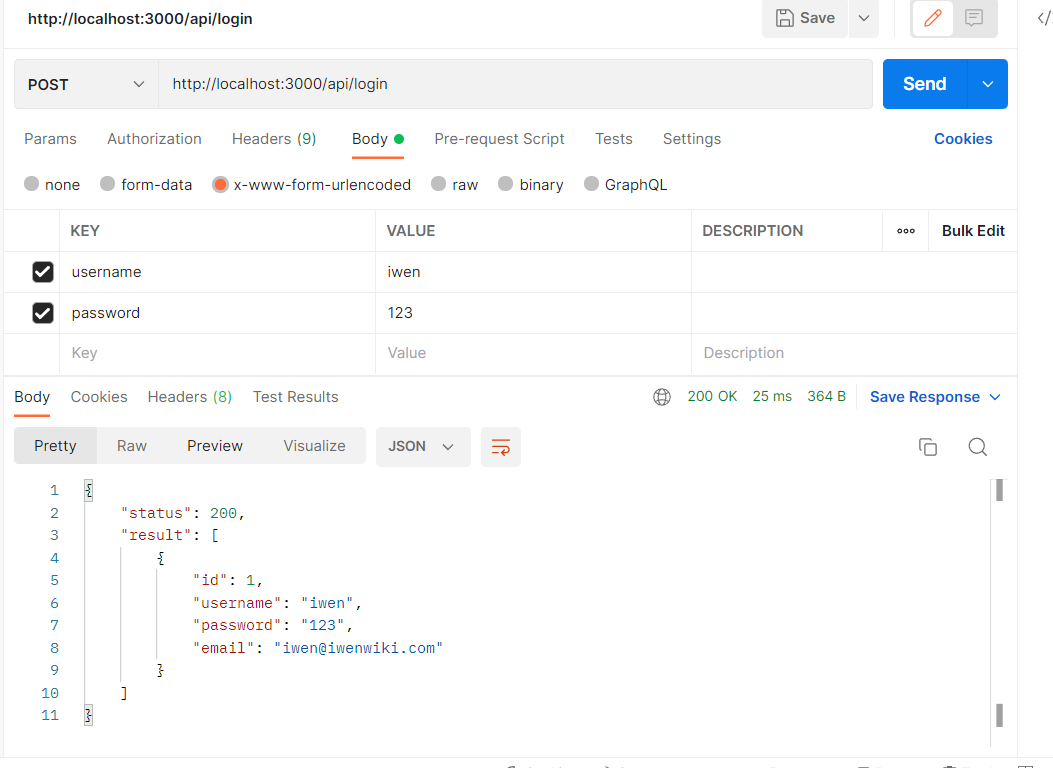Click the network globe icon
1053x768 pixels.
[x=661, y=397]
